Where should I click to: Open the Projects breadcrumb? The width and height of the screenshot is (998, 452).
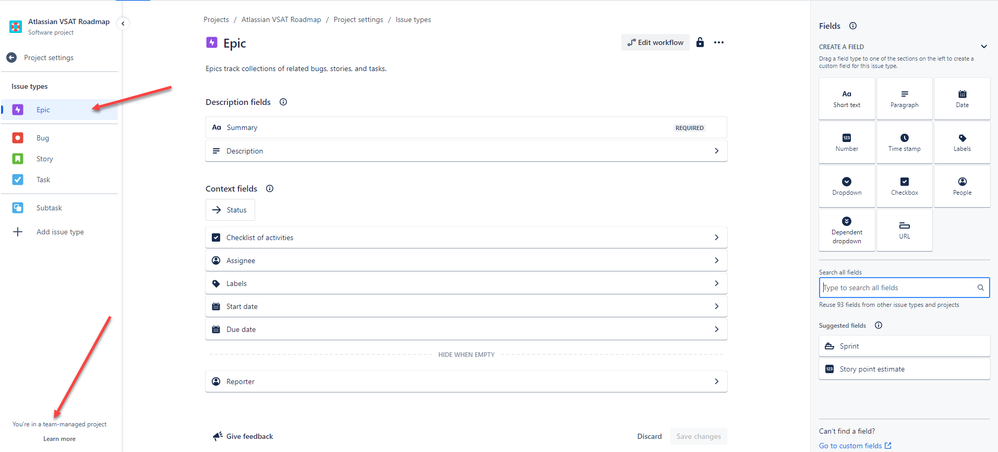pos(216,20)
